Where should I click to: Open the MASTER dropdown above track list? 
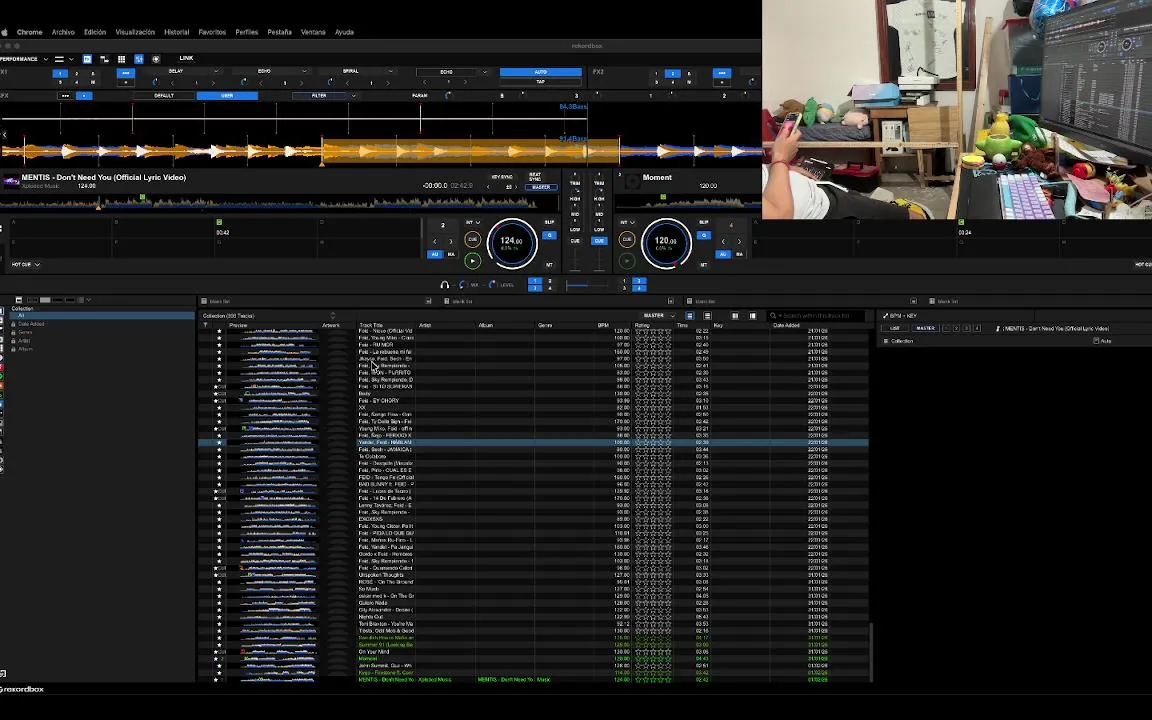tap(659, 316)
